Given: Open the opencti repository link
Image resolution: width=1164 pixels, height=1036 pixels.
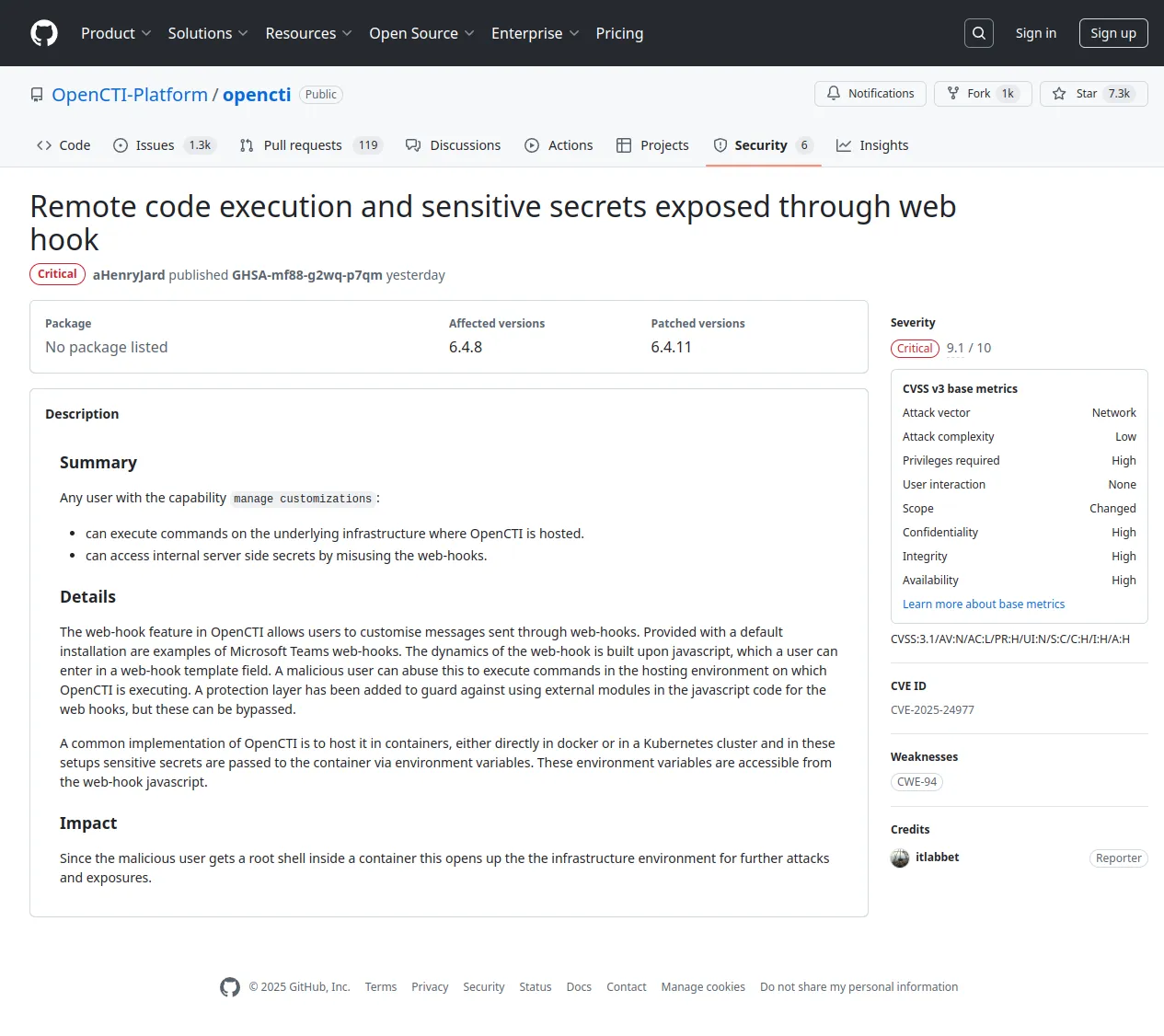Looking at the screenshot, I should pyautogui.click(x=257, y=95).
